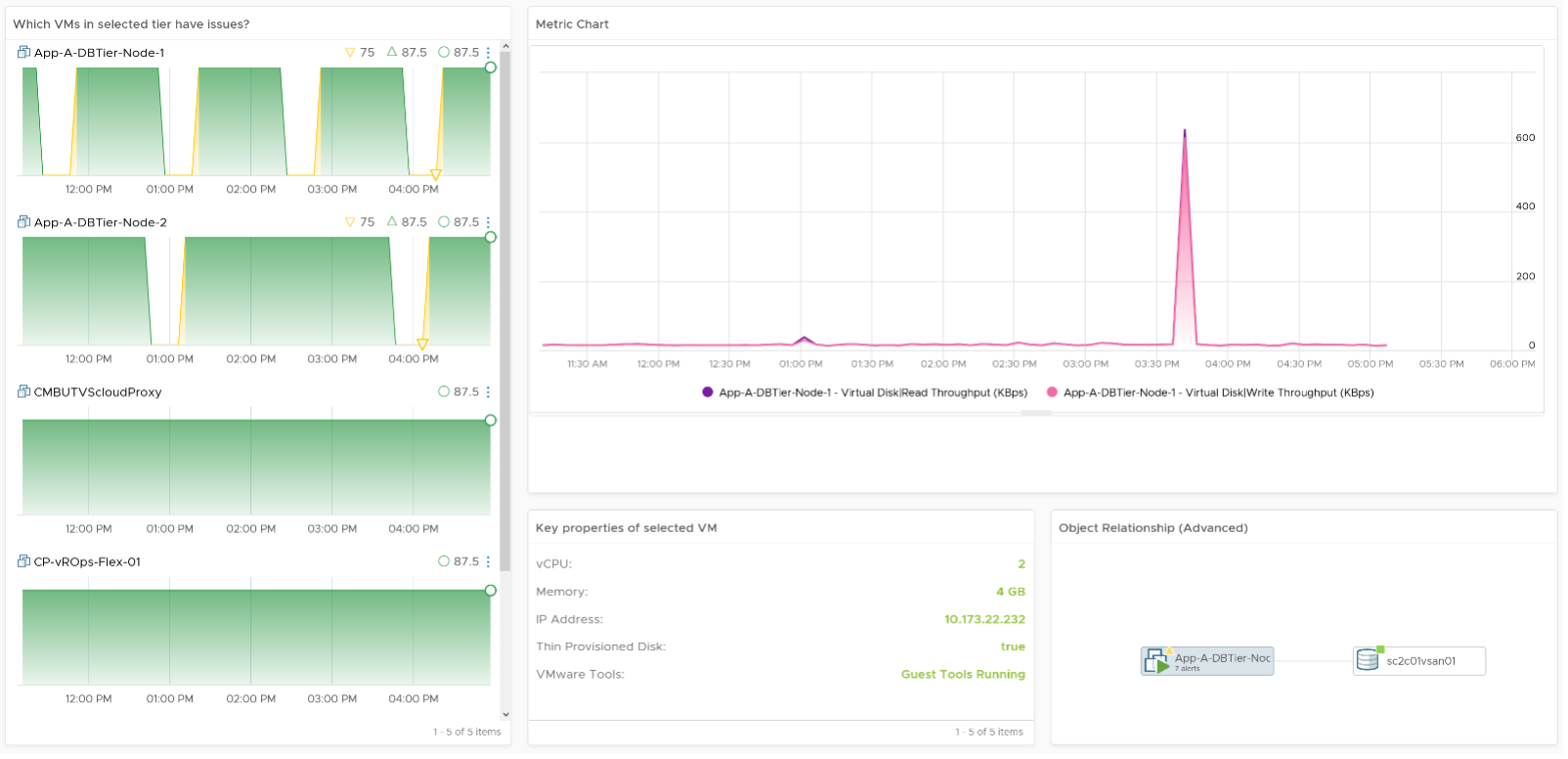Viewport: 1568px width, 759px height.
Task: Click the current-value circle icon for CP-vROps-Flex-01
Action: [x=444, y=561]
